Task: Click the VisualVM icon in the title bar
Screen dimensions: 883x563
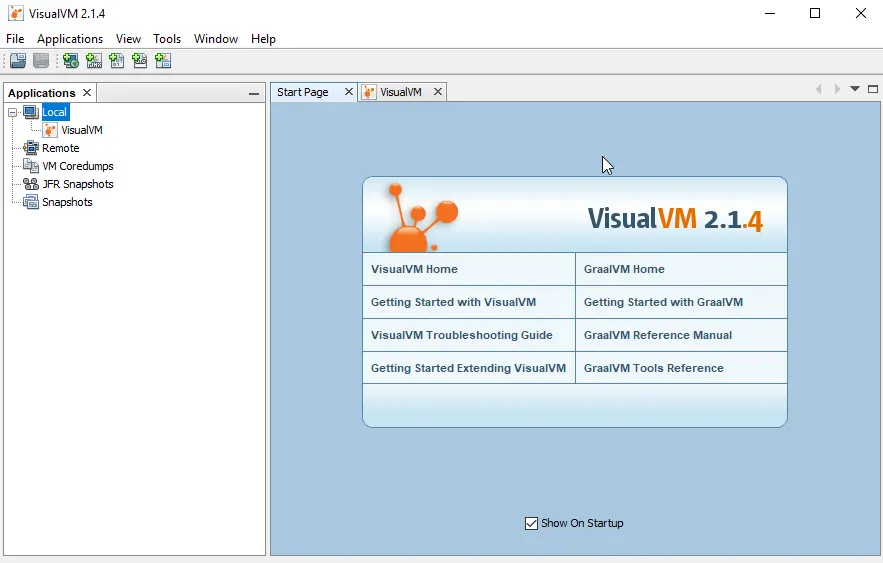Action: [x=16, y=14]
